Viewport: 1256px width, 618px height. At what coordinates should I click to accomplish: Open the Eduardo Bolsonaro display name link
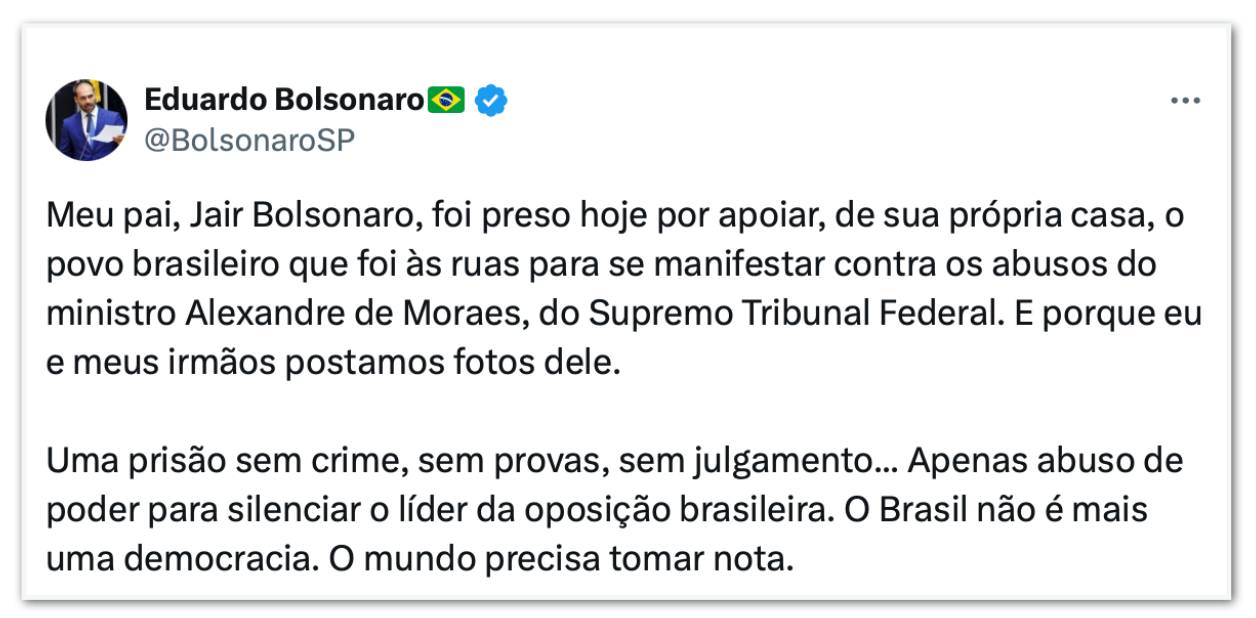point(284,100)
